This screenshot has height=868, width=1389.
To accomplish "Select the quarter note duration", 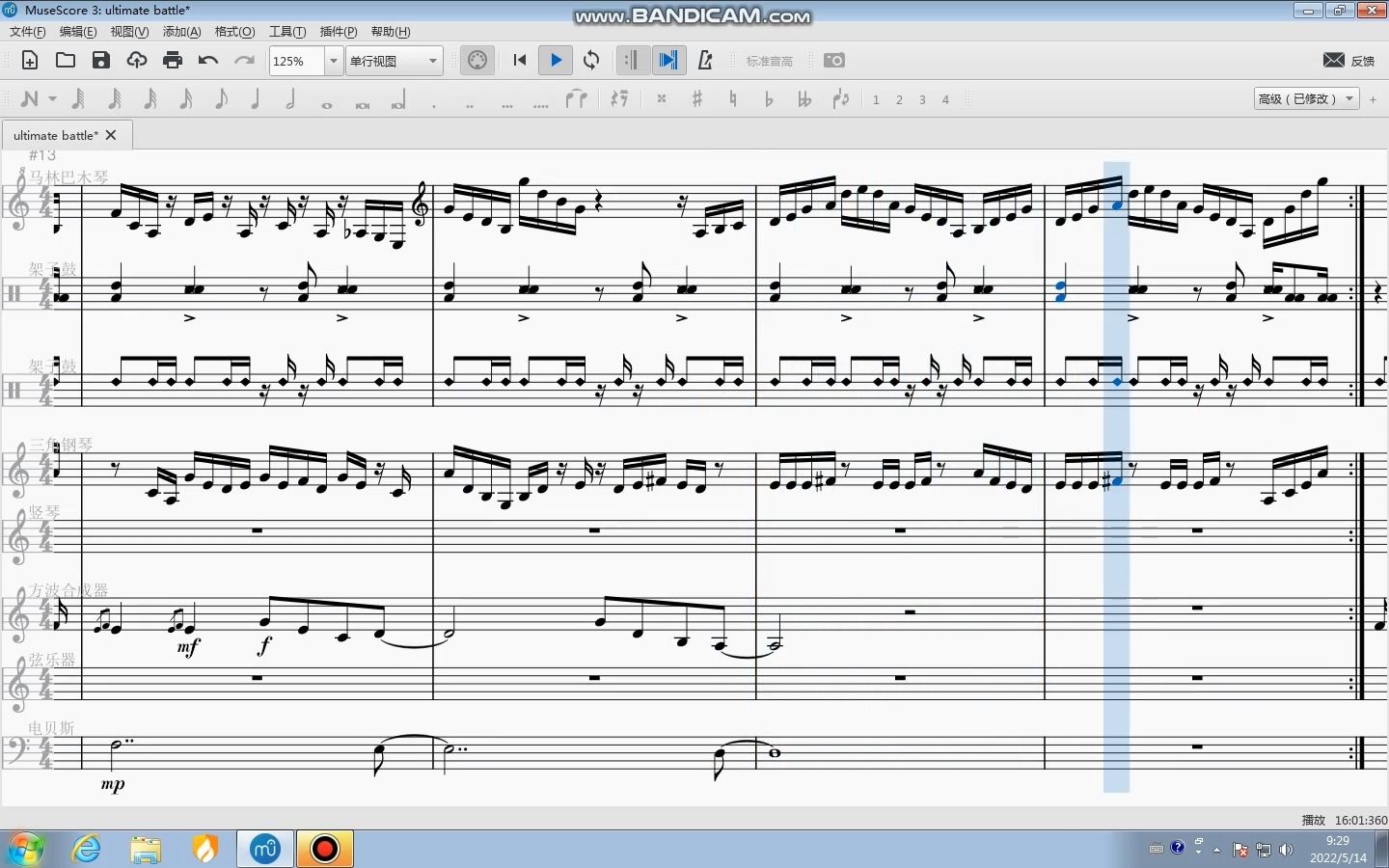I will [256, 99].
